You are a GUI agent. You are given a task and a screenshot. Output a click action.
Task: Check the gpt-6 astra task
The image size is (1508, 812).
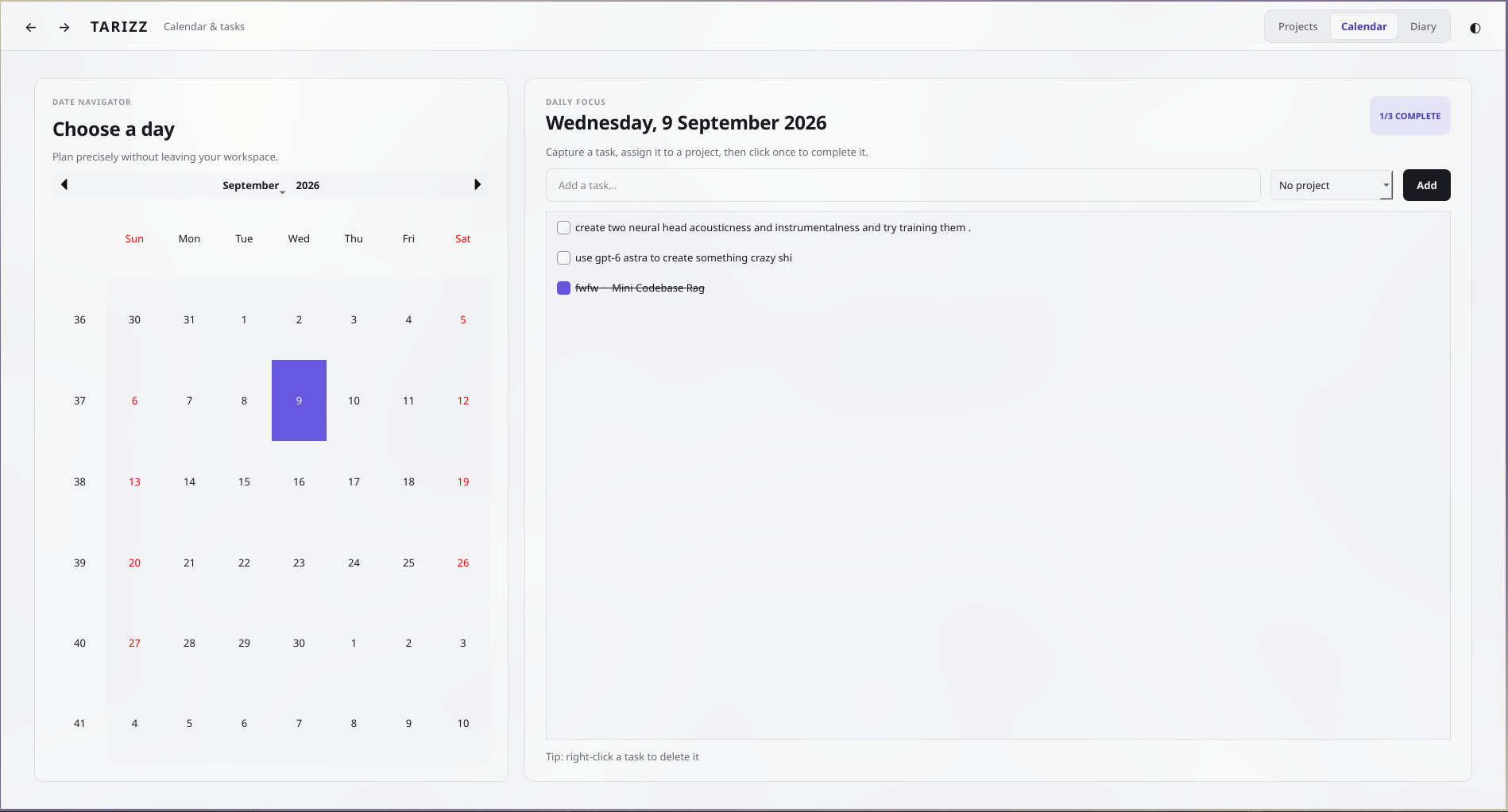point(563,258)
